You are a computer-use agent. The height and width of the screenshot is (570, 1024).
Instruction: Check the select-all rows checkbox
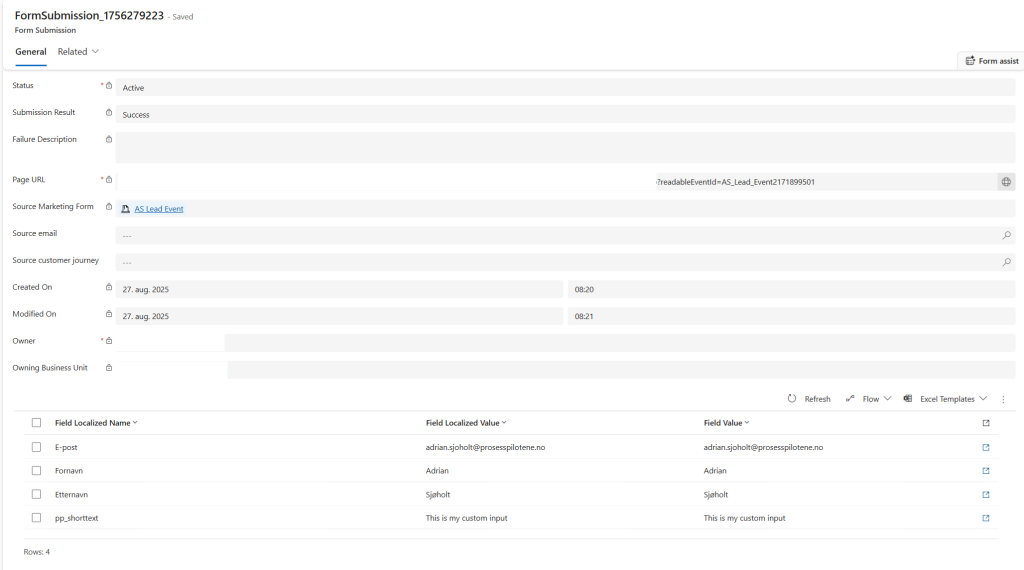(37, 423)
